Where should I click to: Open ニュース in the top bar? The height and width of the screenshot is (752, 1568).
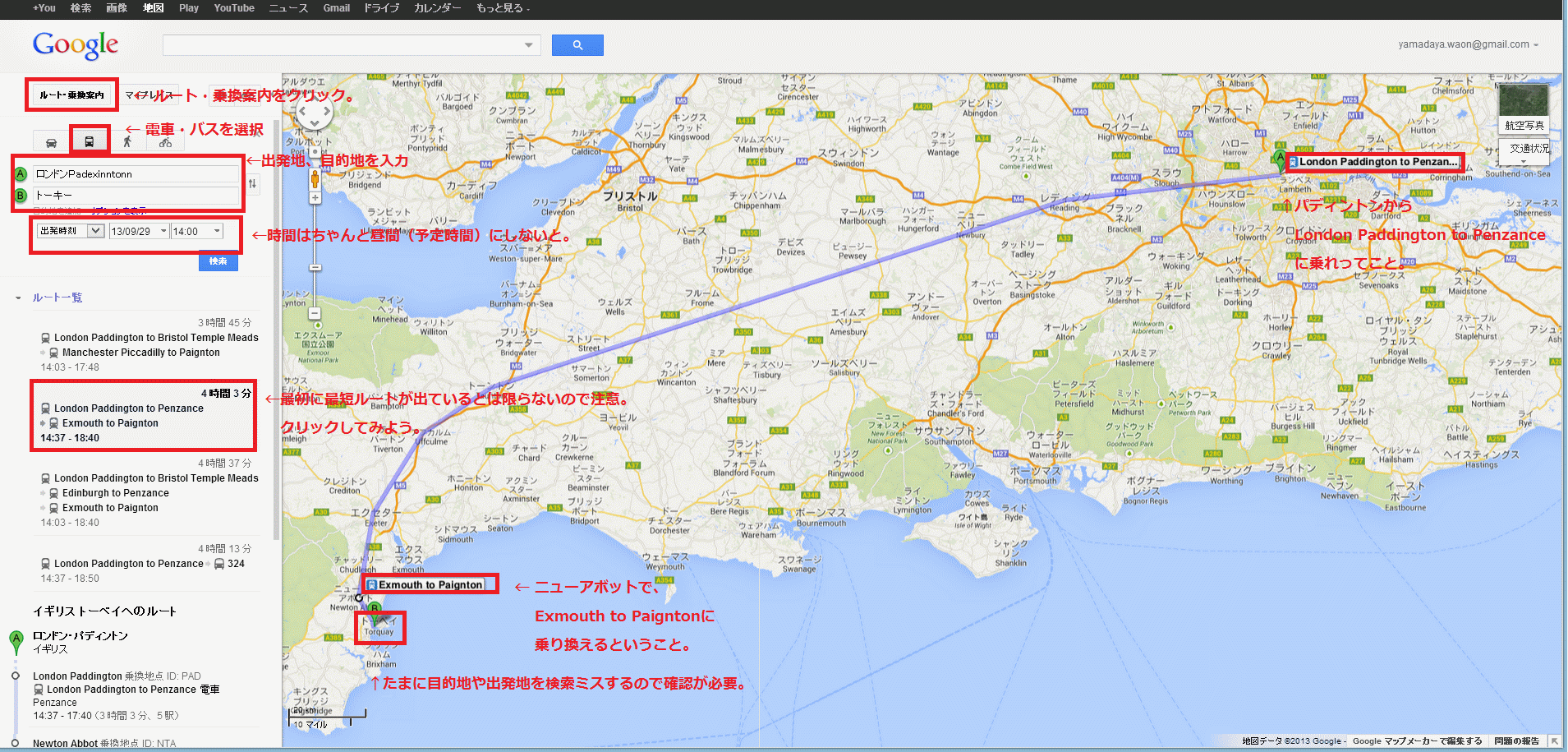click(x=288, y=8)
